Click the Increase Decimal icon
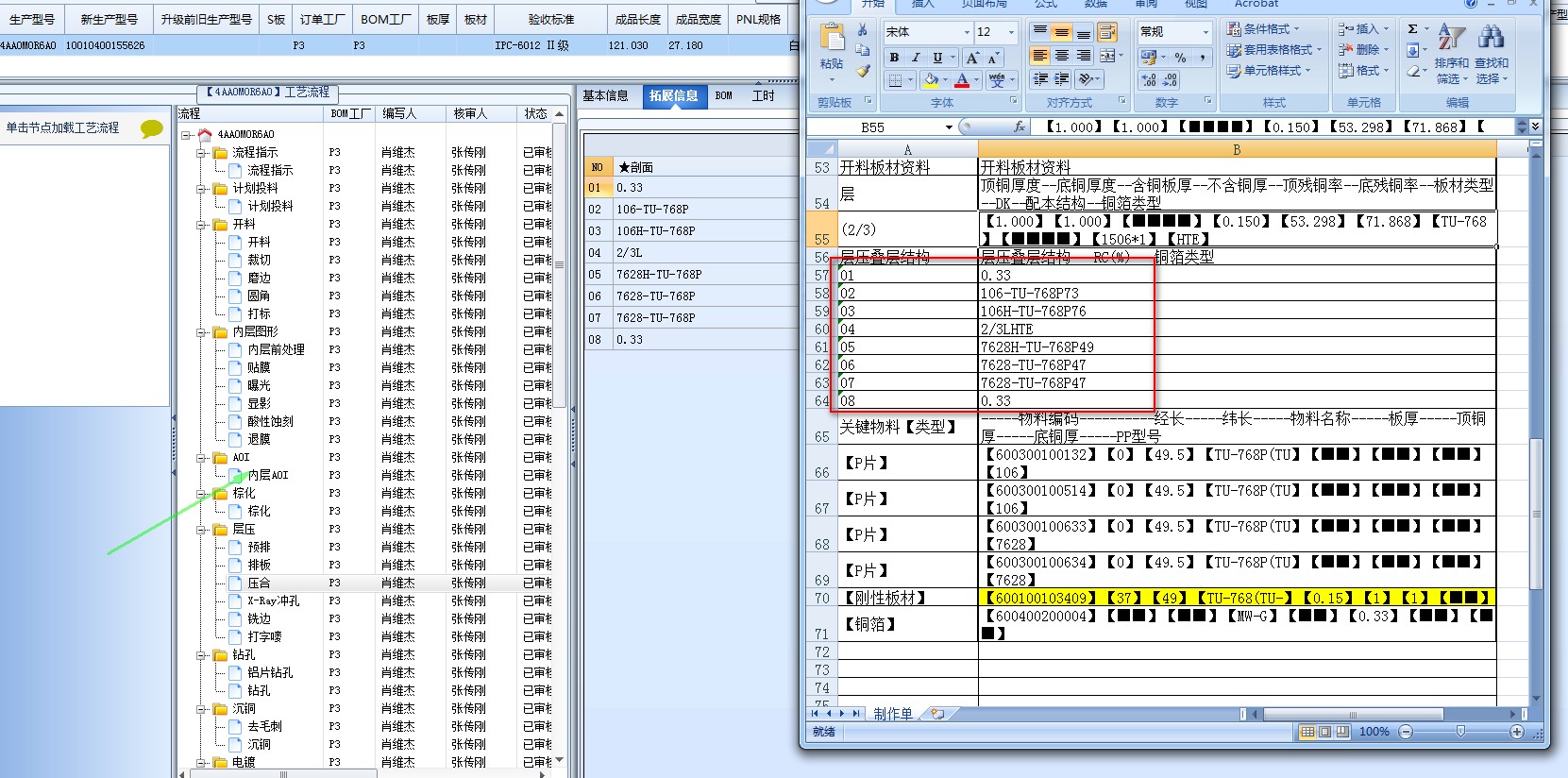 point(1149,80)
